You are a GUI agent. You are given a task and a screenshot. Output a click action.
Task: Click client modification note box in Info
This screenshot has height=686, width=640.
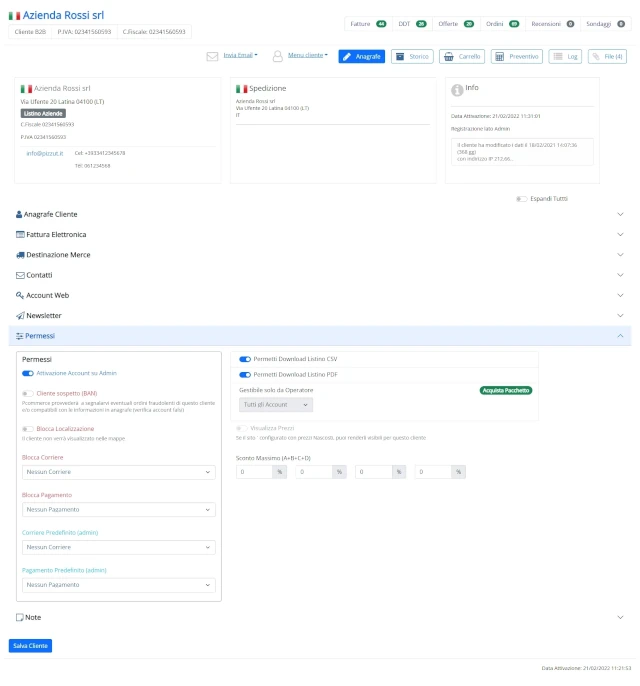click(522, 152)
